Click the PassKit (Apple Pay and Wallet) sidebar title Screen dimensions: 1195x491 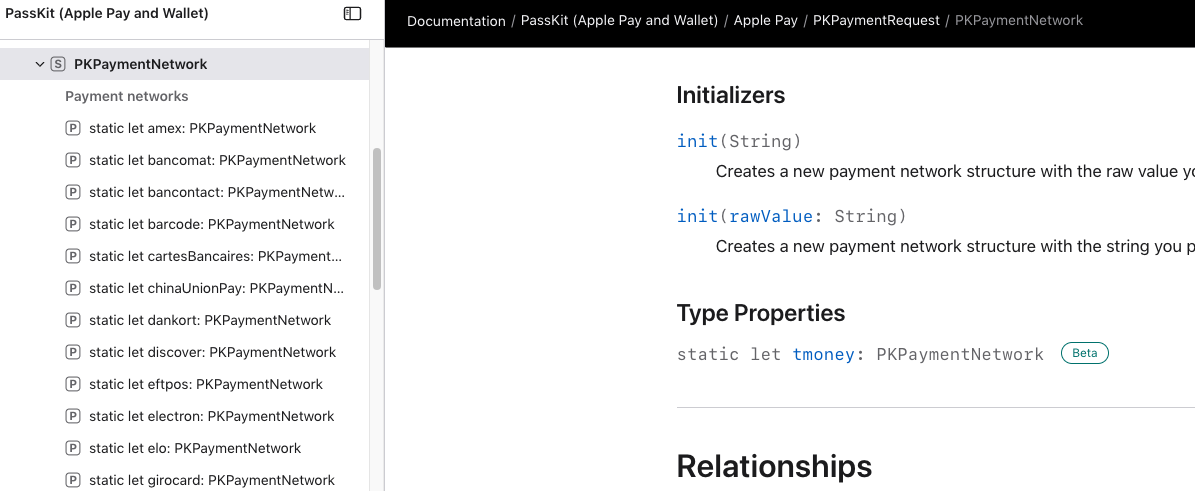(107, 13)
